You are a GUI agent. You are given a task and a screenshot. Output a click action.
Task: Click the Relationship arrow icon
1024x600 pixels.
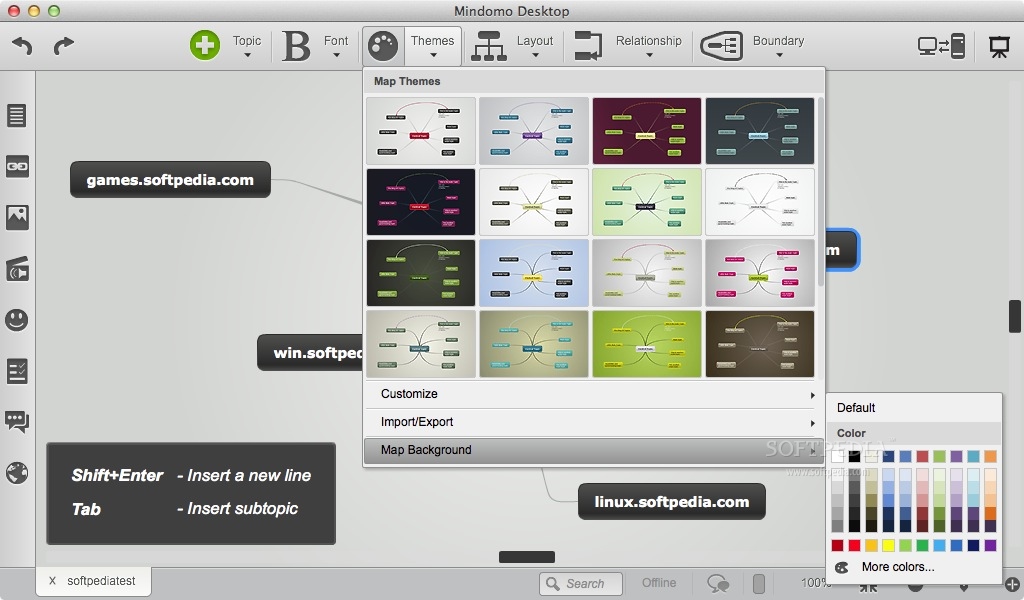588,46
